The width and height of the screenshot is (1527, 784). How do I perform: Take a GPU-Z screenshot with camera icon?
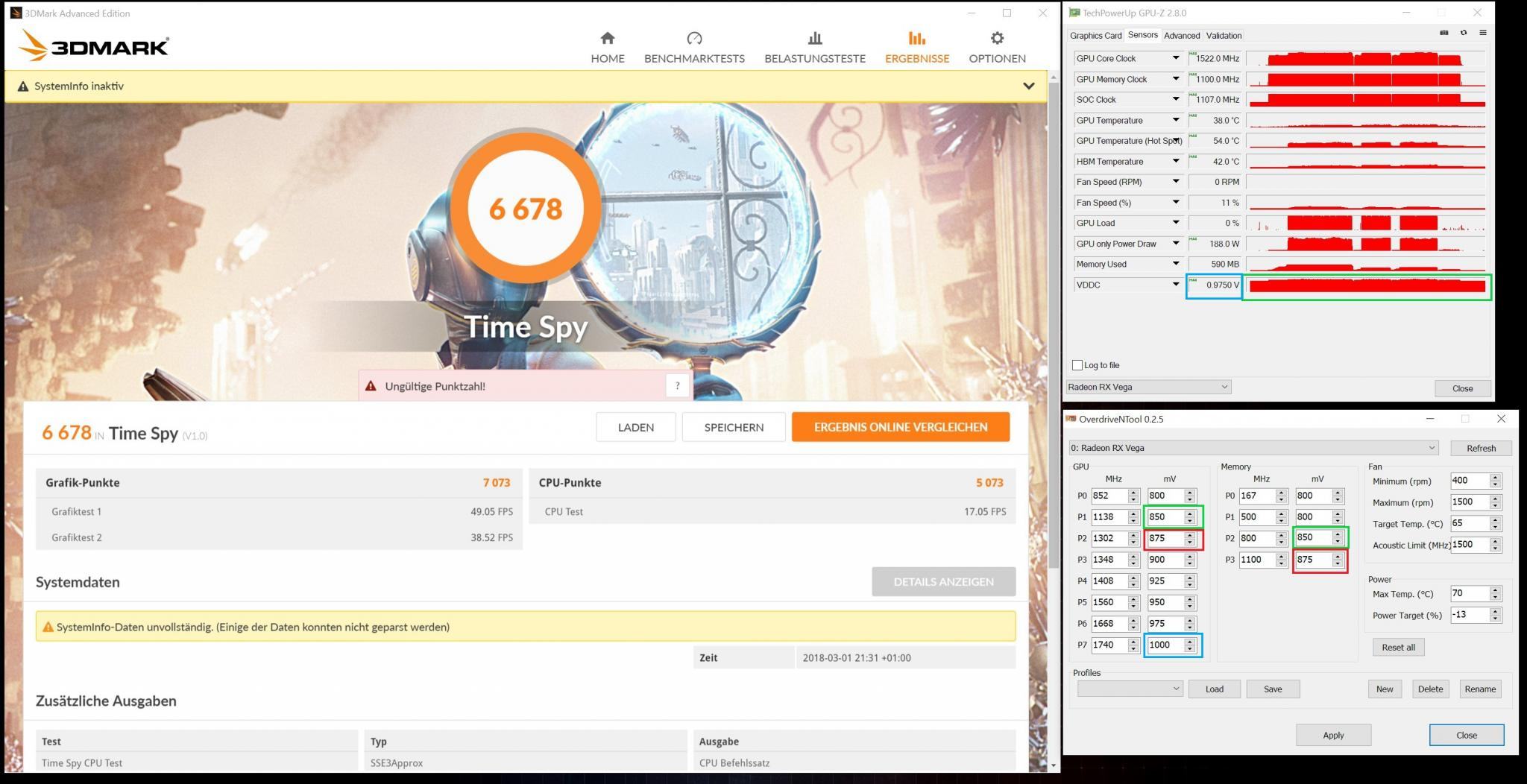pos(1443,33)
